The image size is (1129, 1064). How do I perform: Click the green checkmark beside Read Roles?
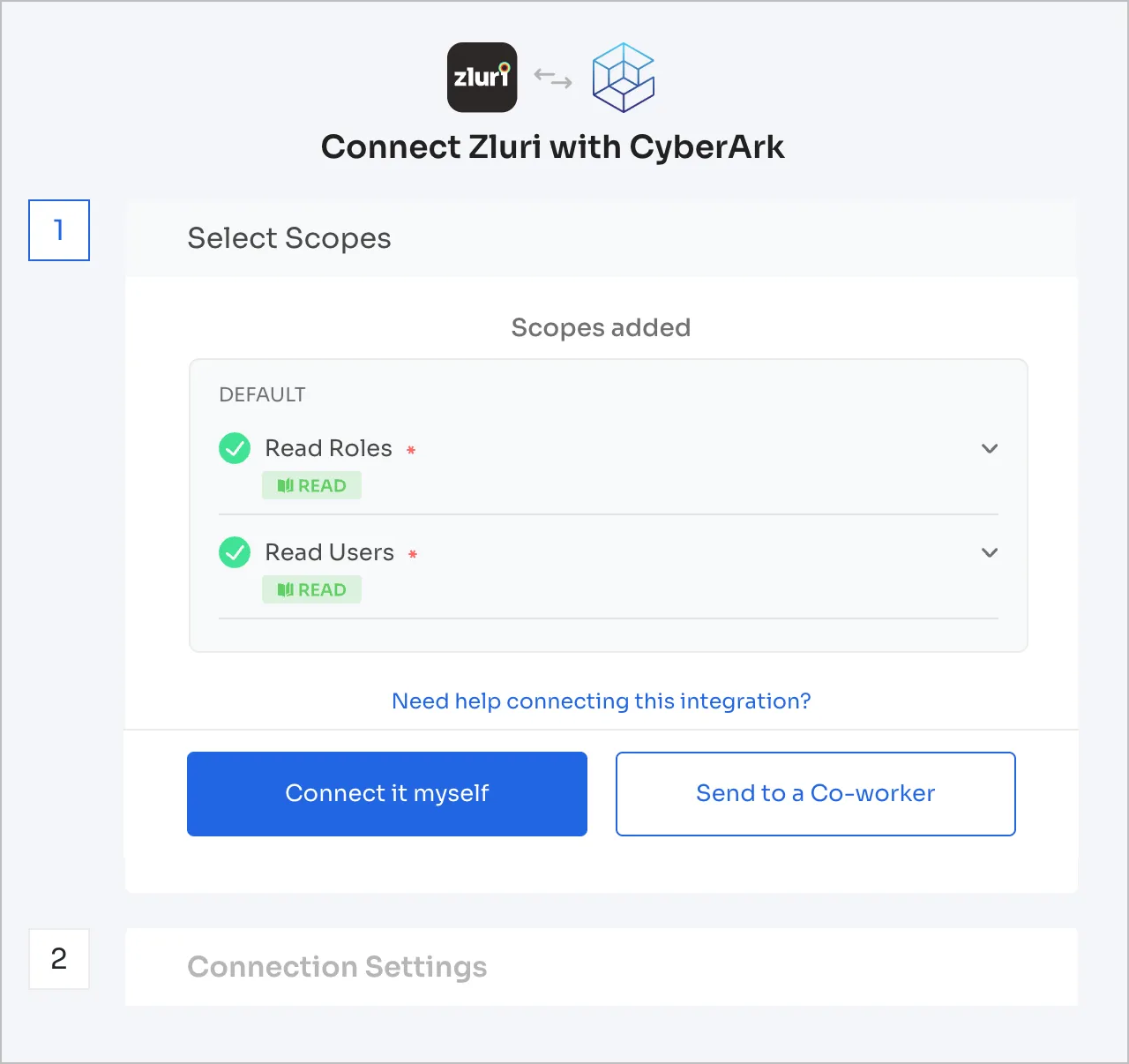pos(235,448)
